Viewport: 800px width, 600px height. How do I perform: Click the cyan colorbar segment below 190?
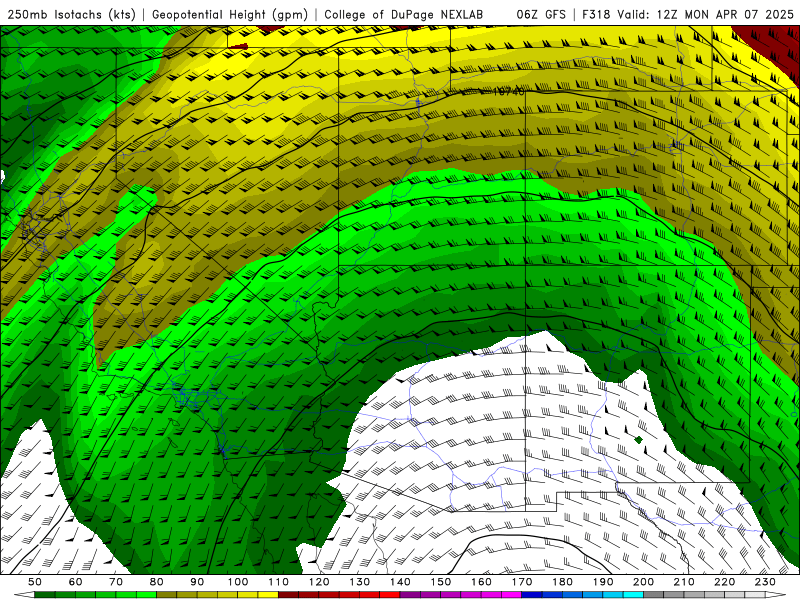[x=613, y=595]
